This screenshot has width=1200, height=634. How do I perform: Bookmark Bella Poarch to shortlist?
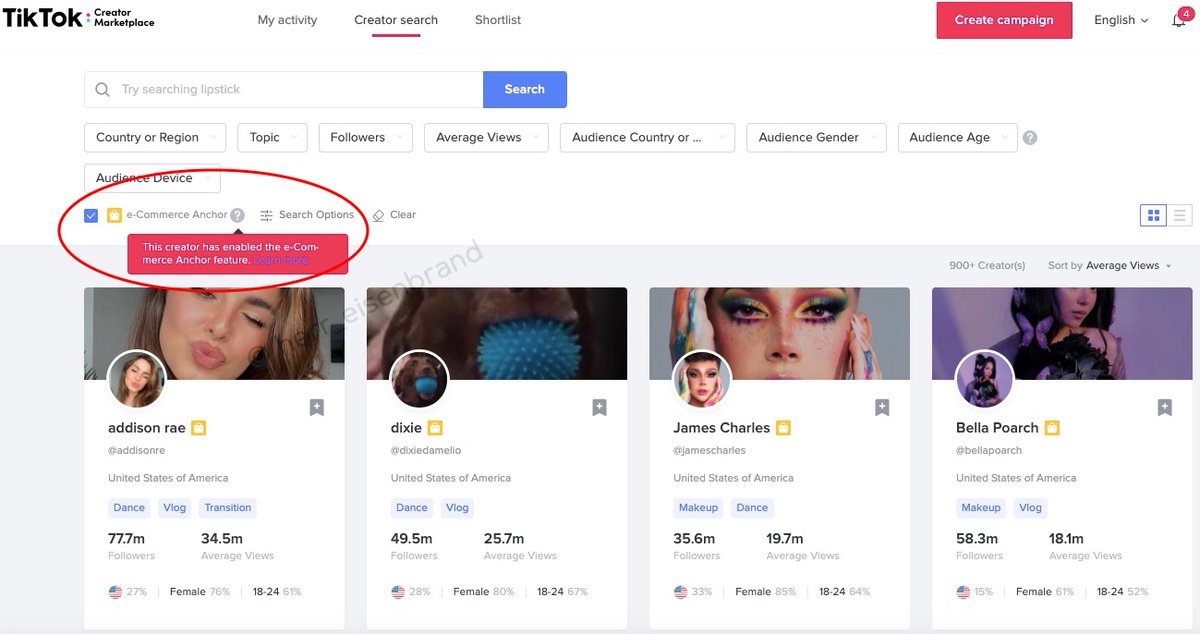click(1165, 407)
